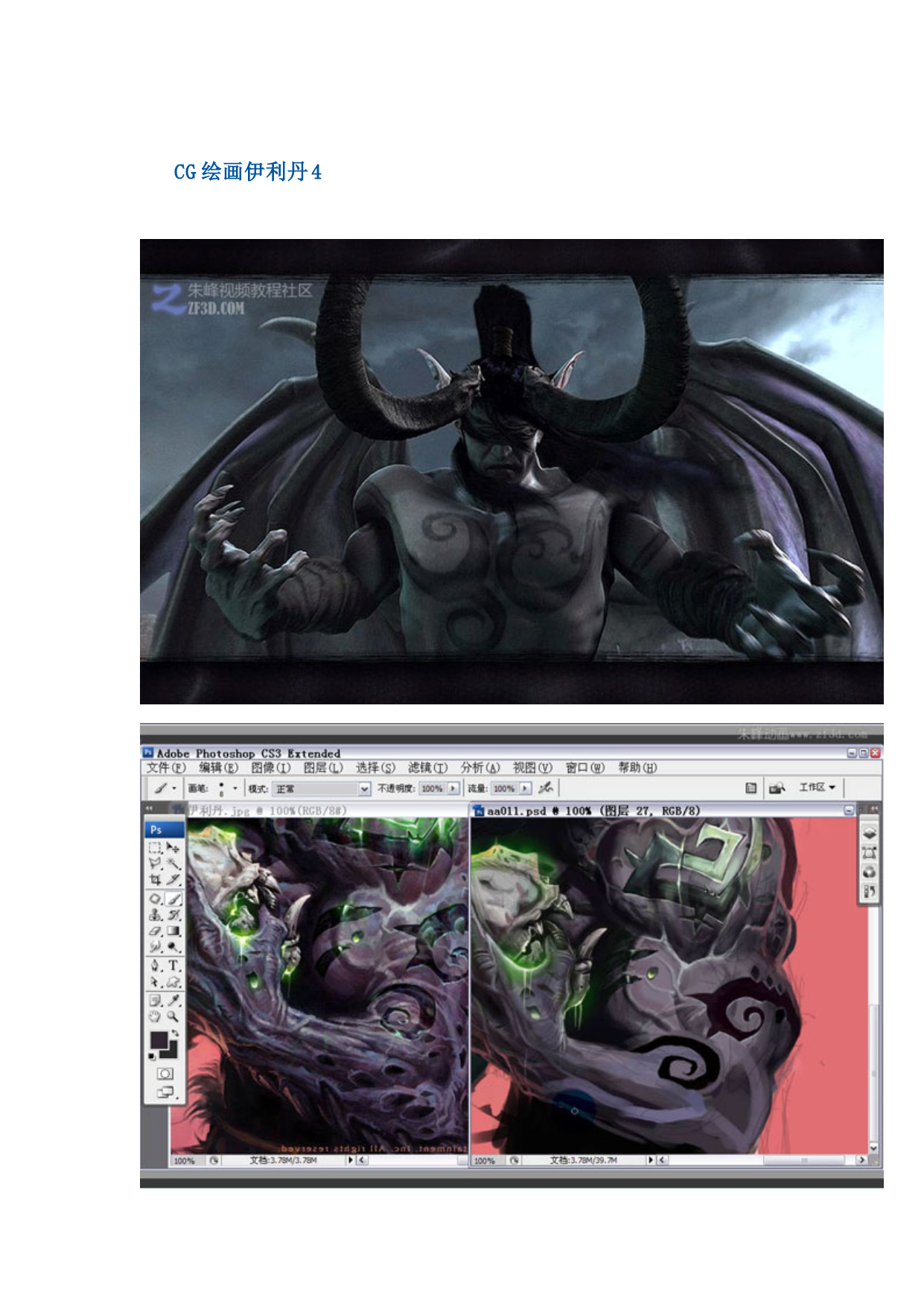Select the Clone Stamp tool

(155, 916)
